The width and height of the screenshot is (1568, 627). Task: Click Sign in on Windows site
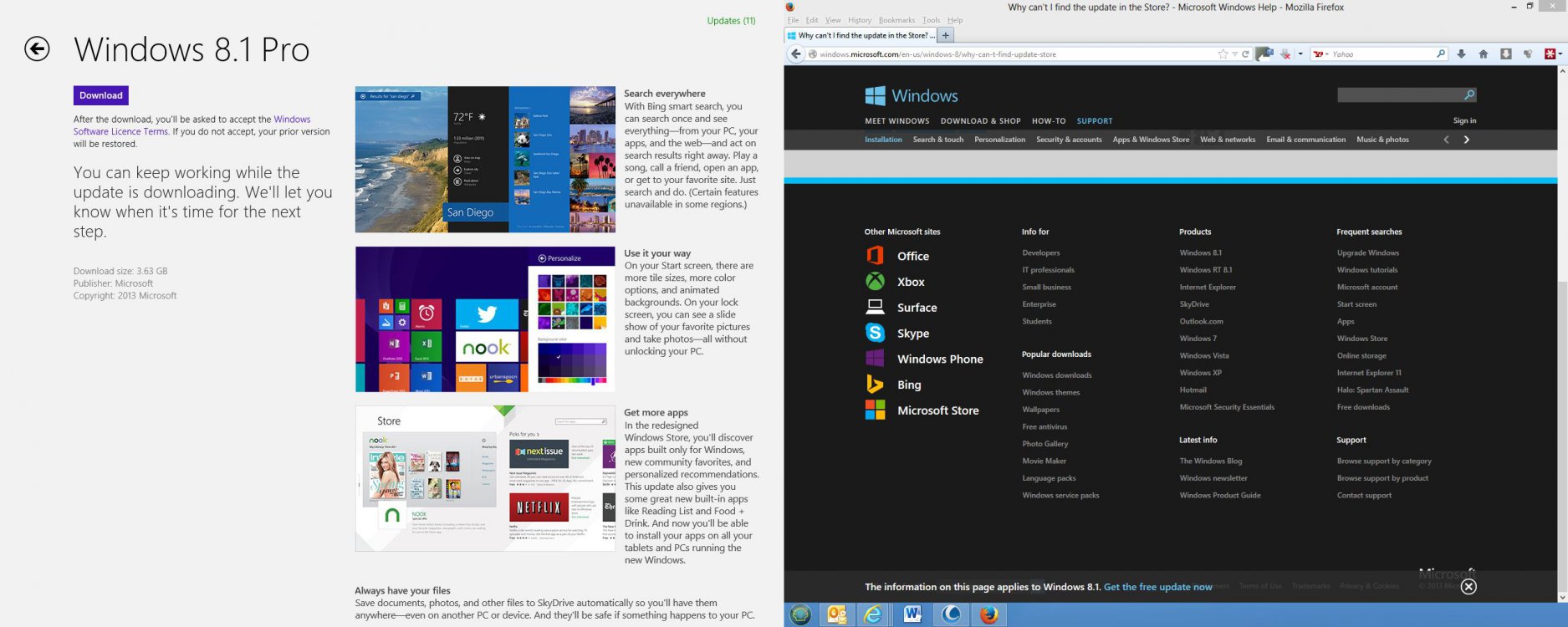click(1464, 120)
